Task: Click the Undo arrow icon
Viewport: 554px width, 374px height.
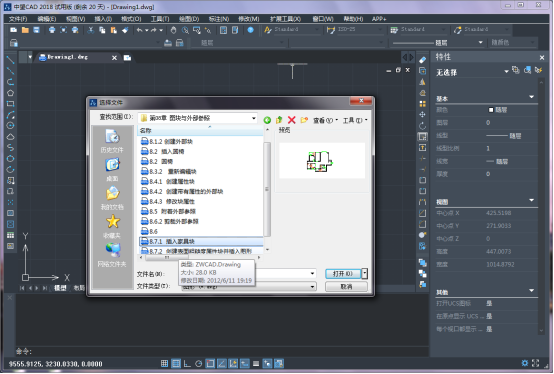Action: (140, 30)
